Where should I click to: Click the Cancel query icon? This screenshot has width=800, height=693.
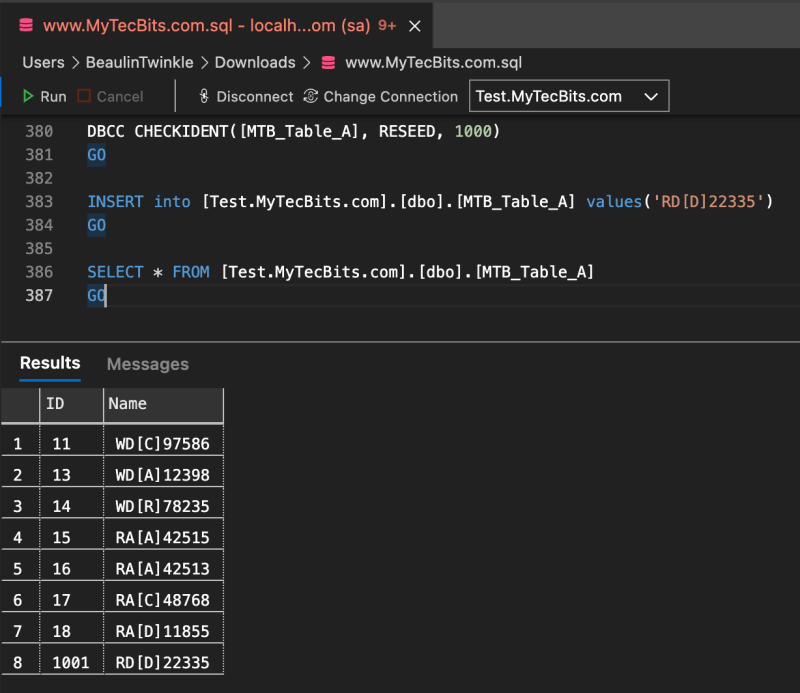[x=83, y=96]
